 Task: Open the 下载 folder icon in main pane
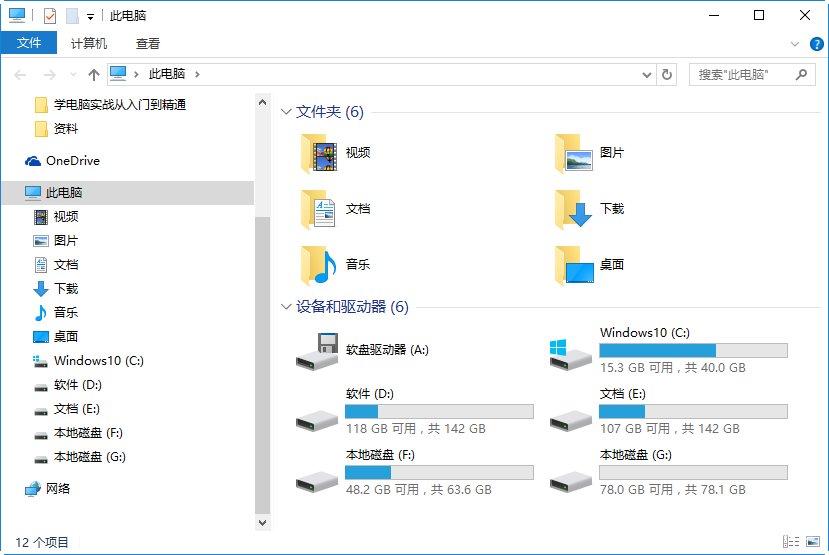[x=573, y=209]
